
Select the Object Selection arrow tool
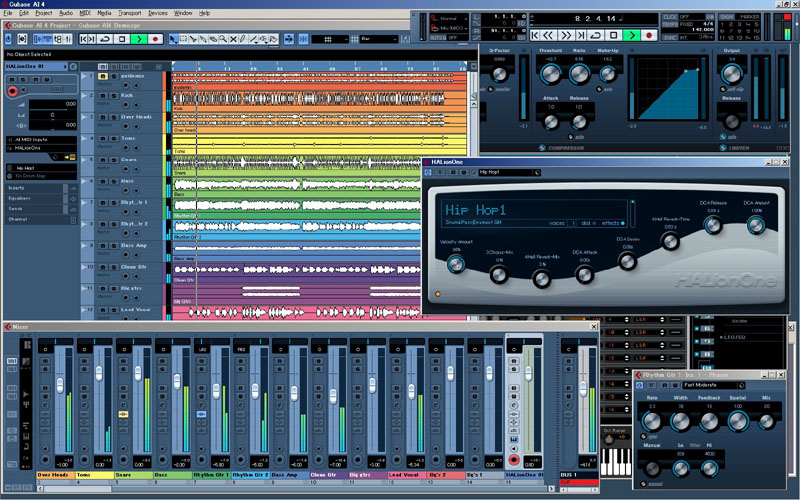[x=173, y=39]
